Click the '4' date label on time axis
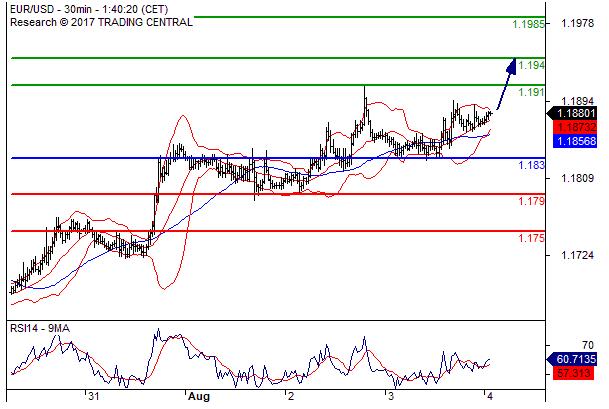Viewport: 609px width, 409px height. tap(490, 397)
